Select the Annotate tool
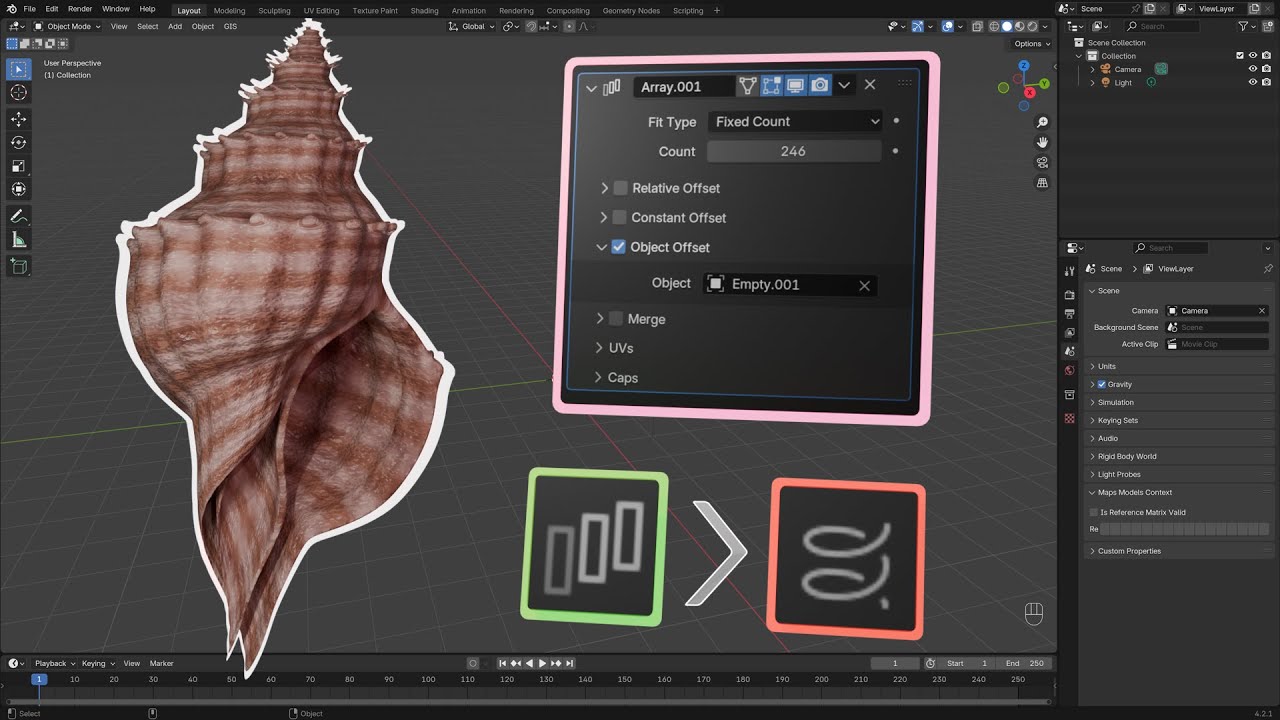The image size is (1280, 720). (x=18, y=216)
